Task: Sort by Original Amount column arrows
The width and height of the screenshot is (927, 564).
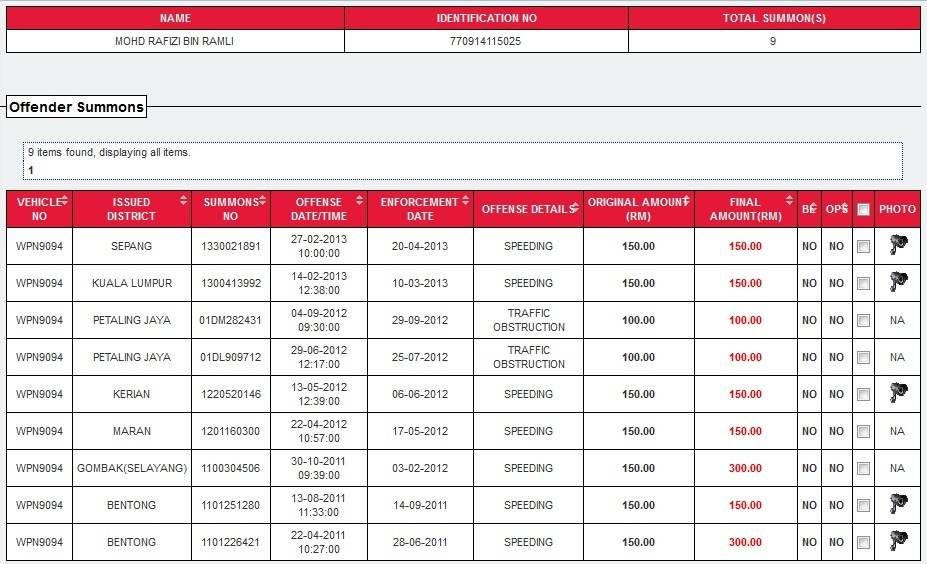Action: pyautogui.click(x=686, y=200)
